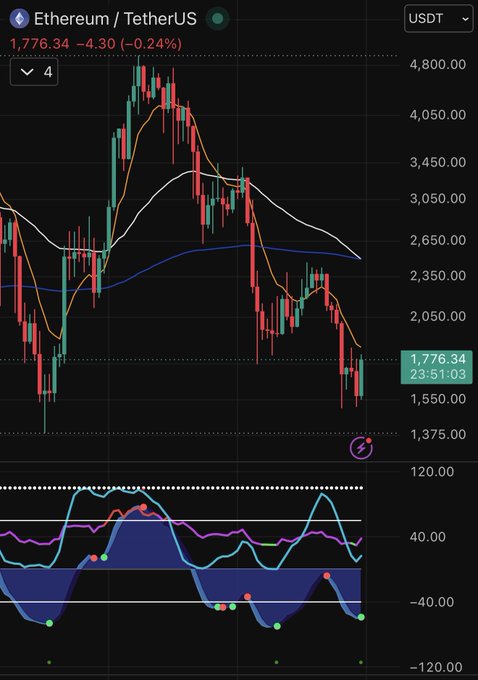Click the 4,800.00 price axis label

(438, 65)
